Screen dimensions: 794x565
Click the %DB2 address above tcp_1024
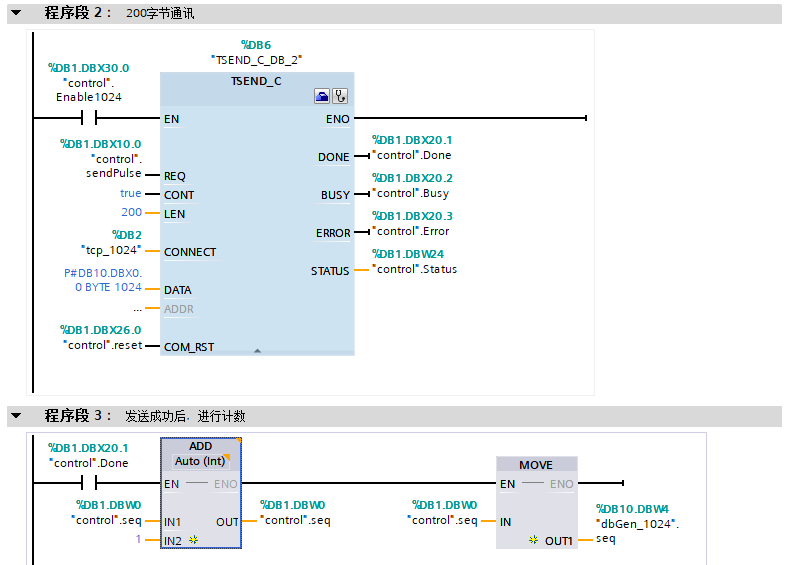point(127,235)
